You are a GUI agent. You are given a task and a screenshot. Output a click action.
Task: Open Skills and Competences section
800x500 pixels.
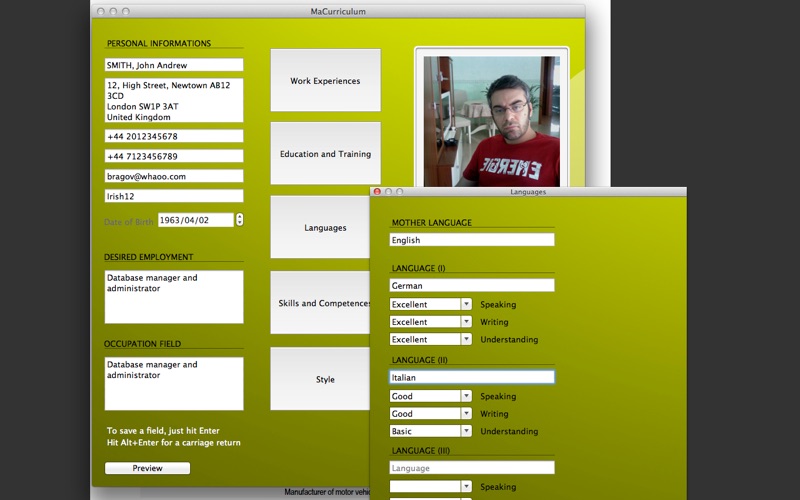pyautogui.click(x=320, y=303)
